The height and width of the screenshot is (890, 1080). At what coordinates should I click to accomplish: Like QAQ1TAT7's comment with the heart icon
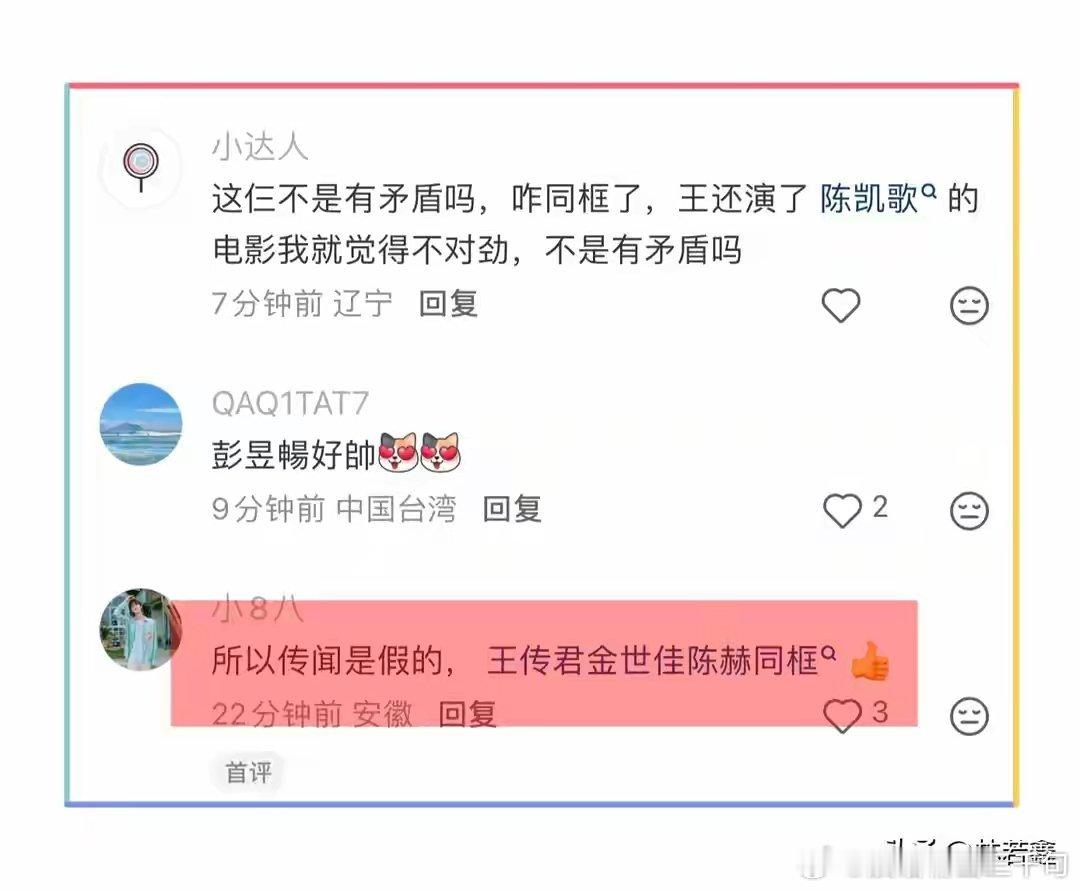(842, 510)
